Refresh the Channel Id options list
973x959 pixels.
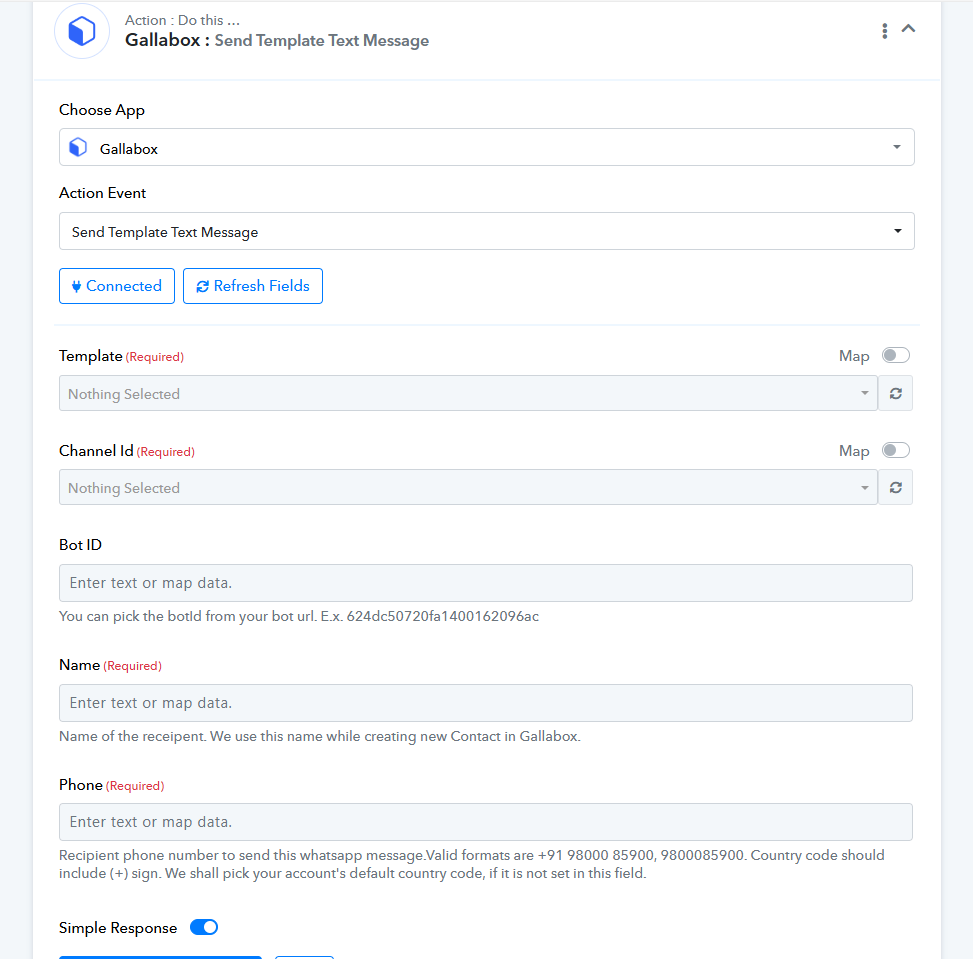pos(895,487)
